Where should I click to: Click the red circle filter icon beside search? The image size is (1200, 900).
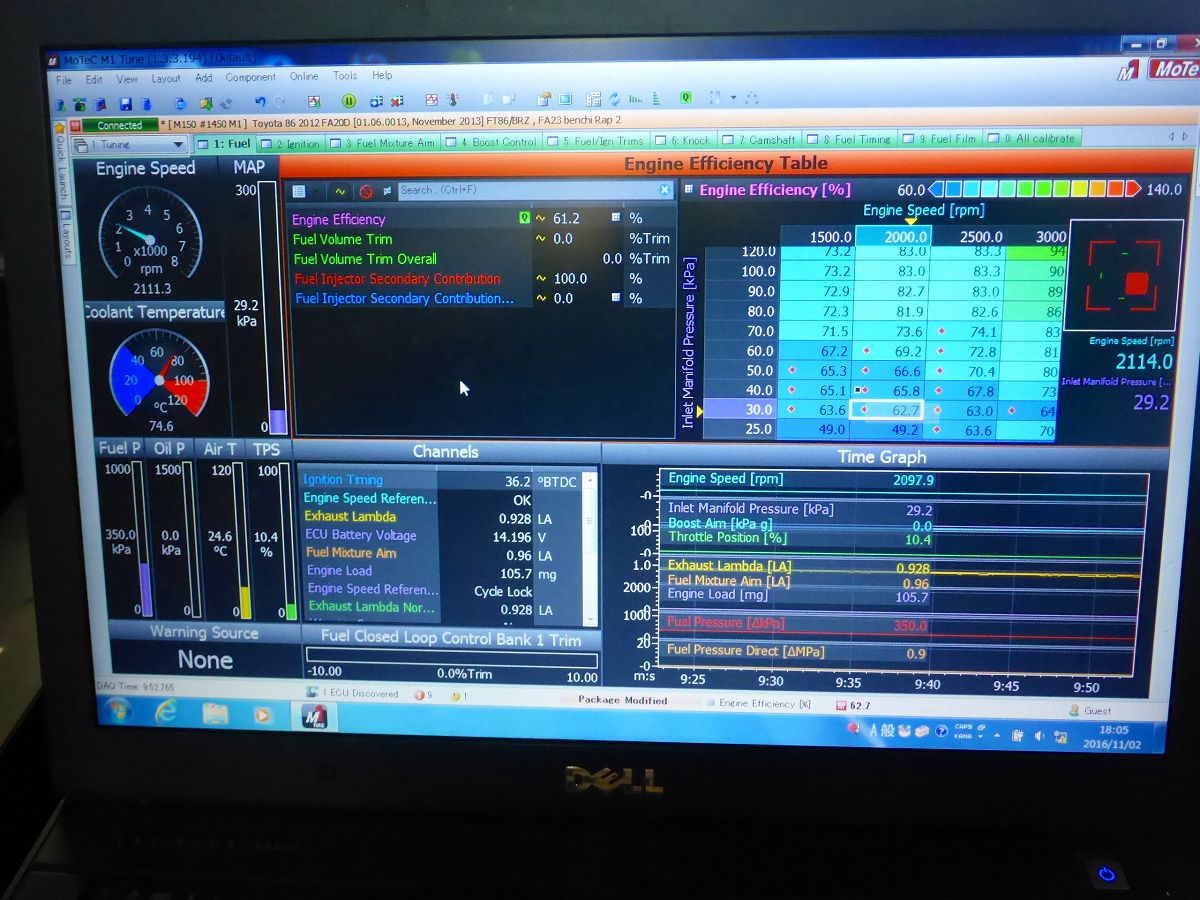[x=365, y=191]
